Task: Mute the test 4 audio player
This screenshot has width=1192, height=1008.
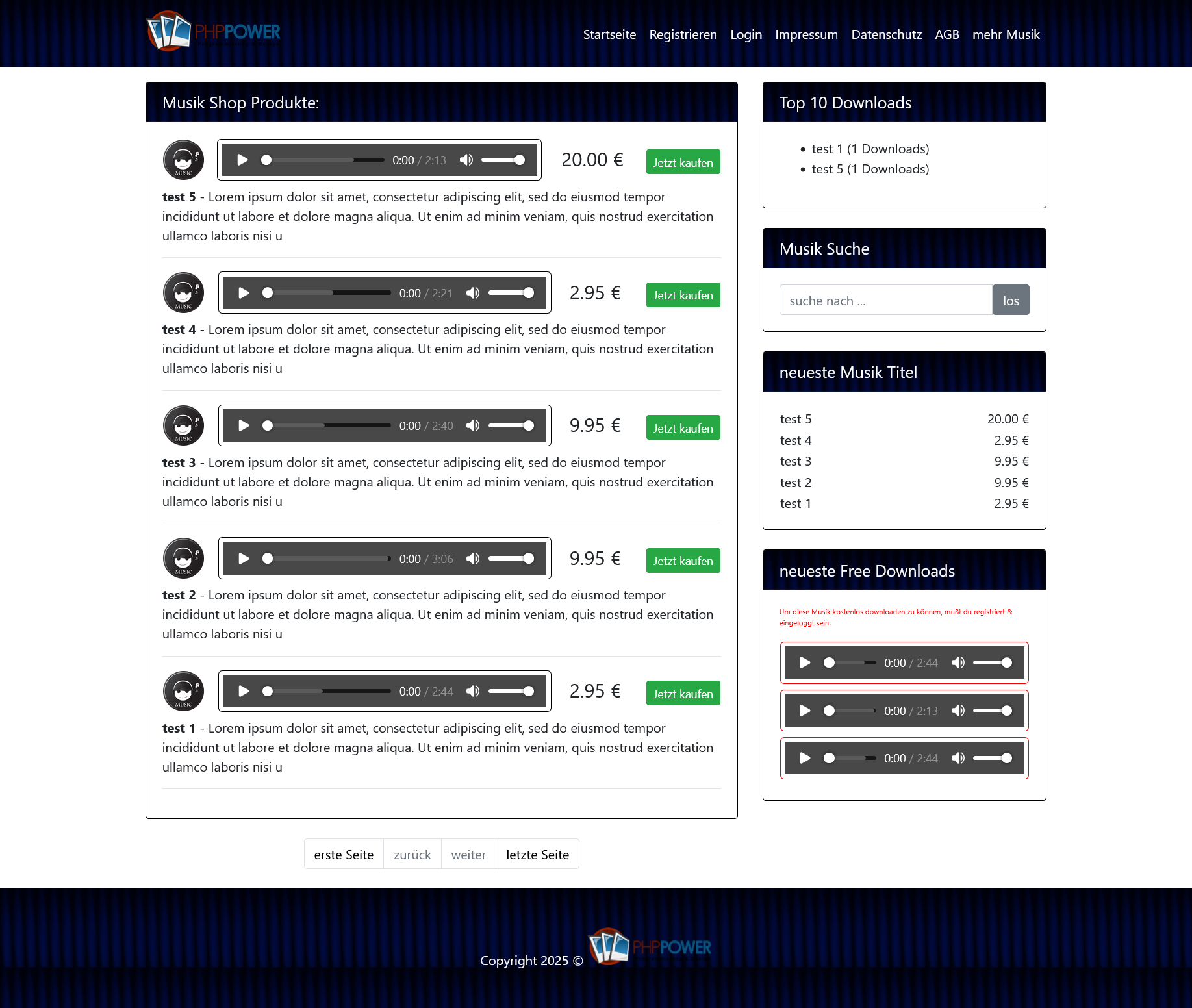Action: (473, 293)
